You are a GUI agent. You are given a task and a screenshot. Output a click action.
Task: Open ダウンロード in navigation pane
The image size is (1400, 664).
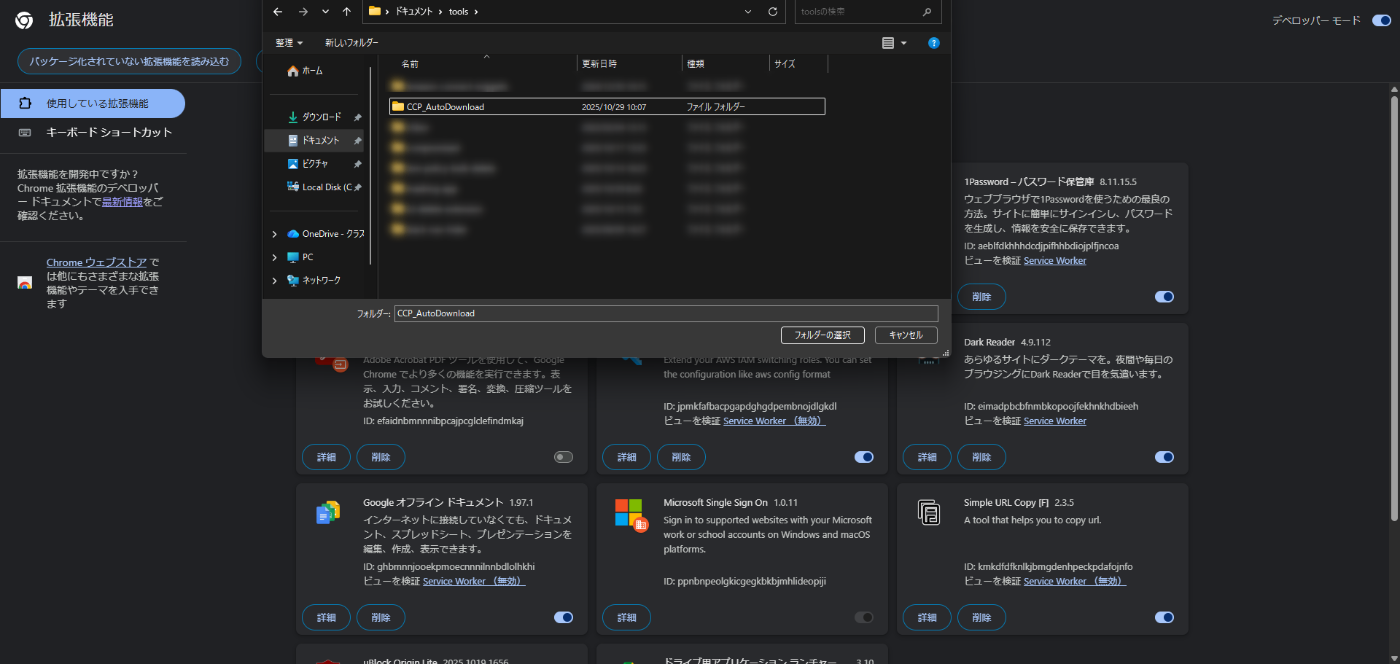314,117
